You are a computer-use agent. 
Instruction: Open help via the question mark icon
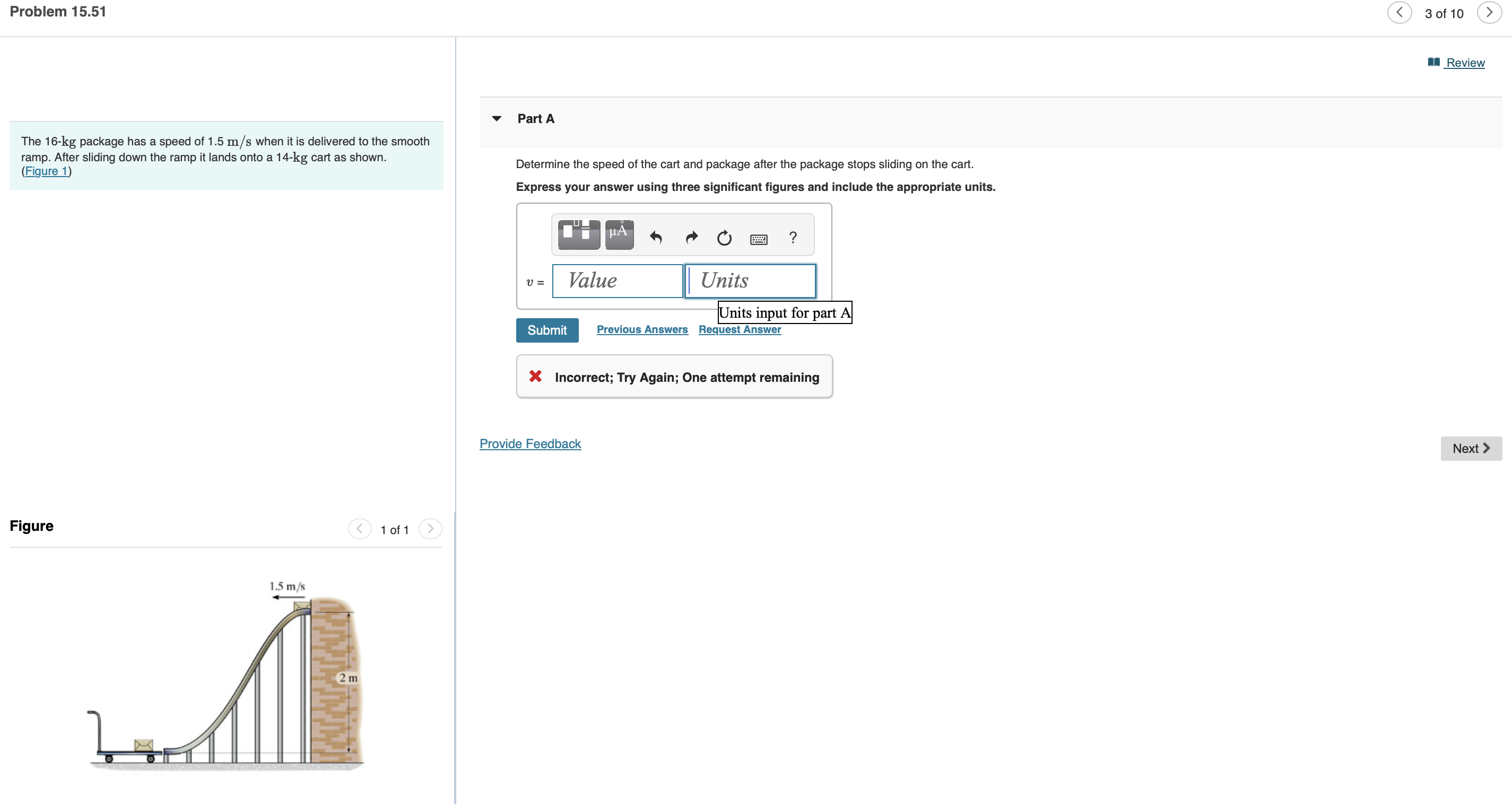(x=793, y=237)
